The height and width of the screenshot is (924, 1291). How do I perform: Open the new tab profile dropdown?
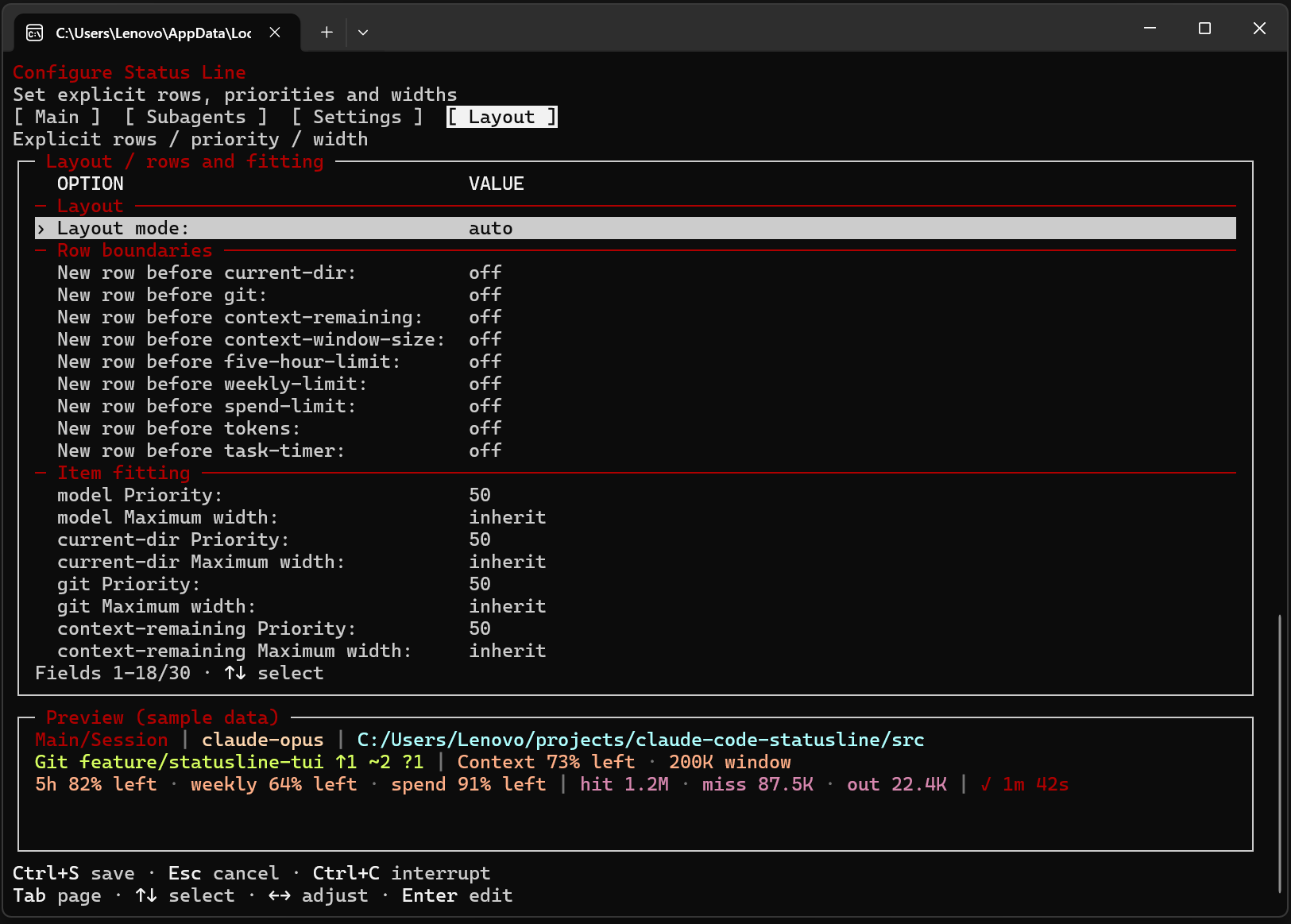363,33
